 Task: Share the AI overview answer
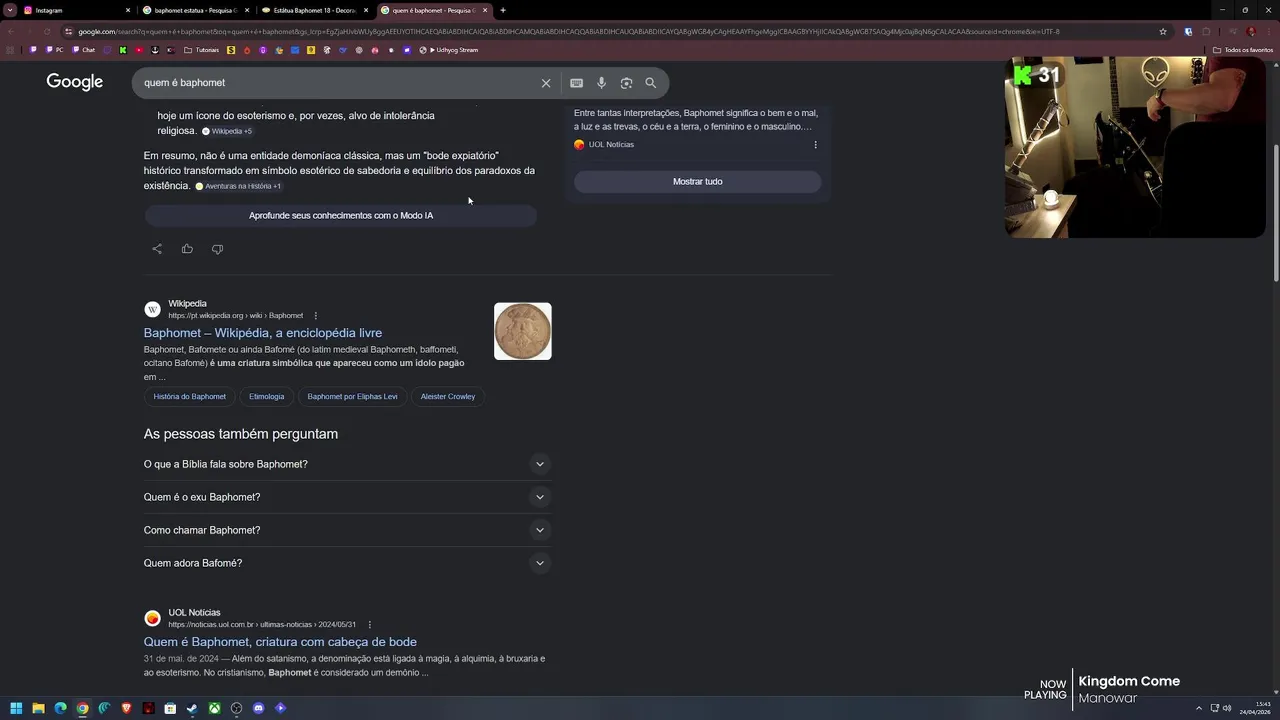click(157, 249)
